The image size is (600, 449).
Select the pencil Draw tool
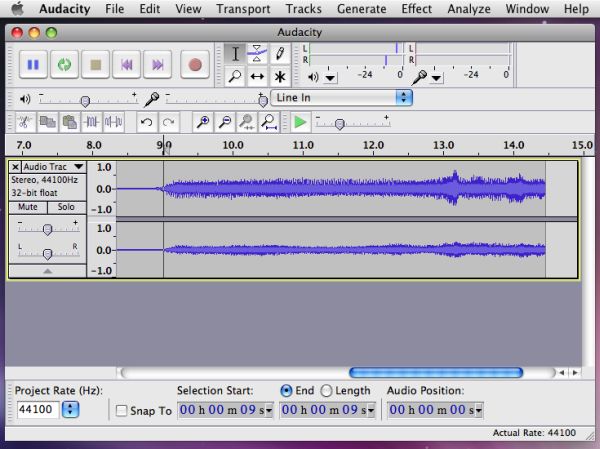[x=280, y=54]
